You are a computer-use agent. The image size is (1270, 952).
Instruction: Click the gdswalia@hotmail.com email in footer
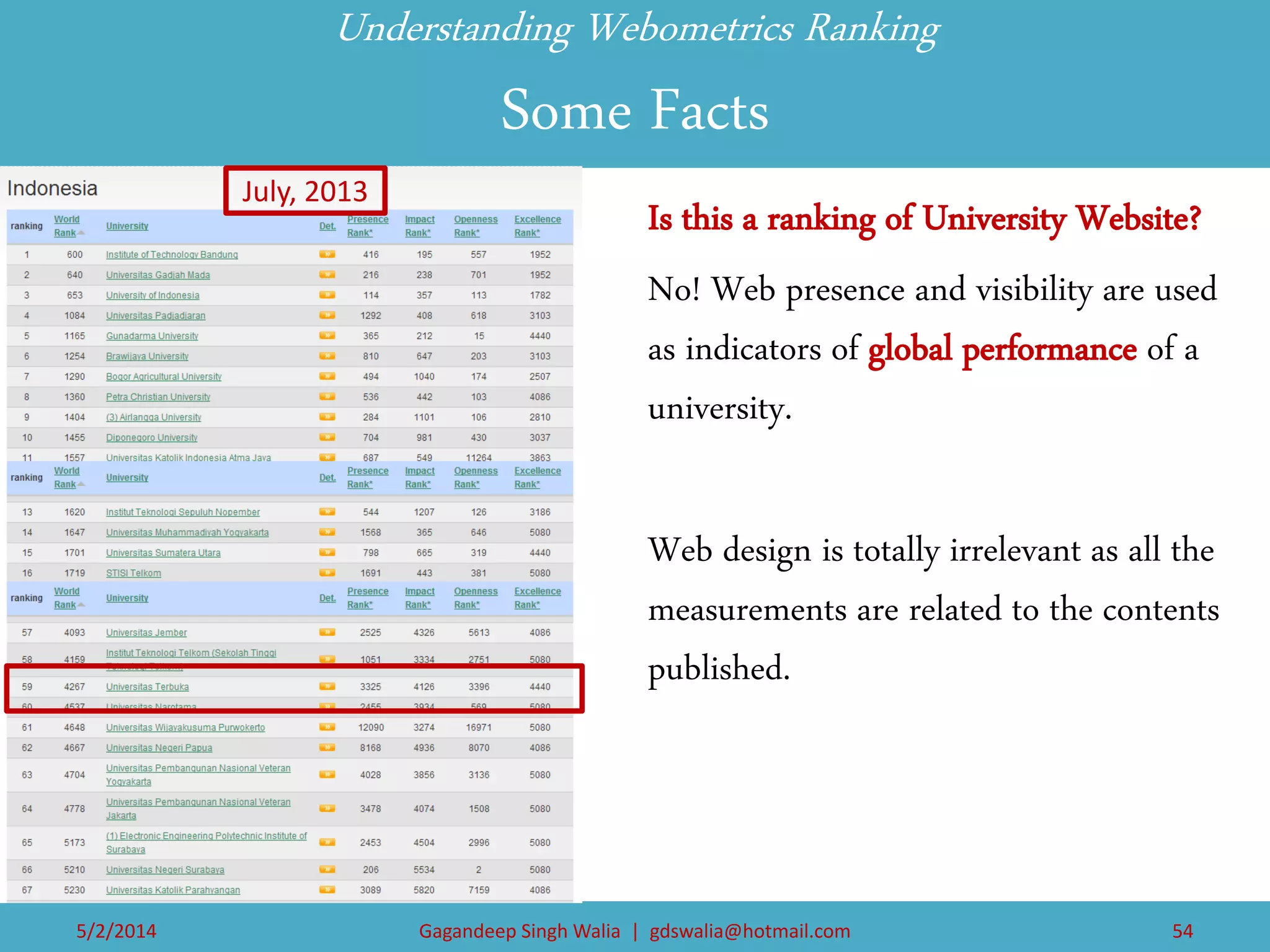tap(750, 931)
